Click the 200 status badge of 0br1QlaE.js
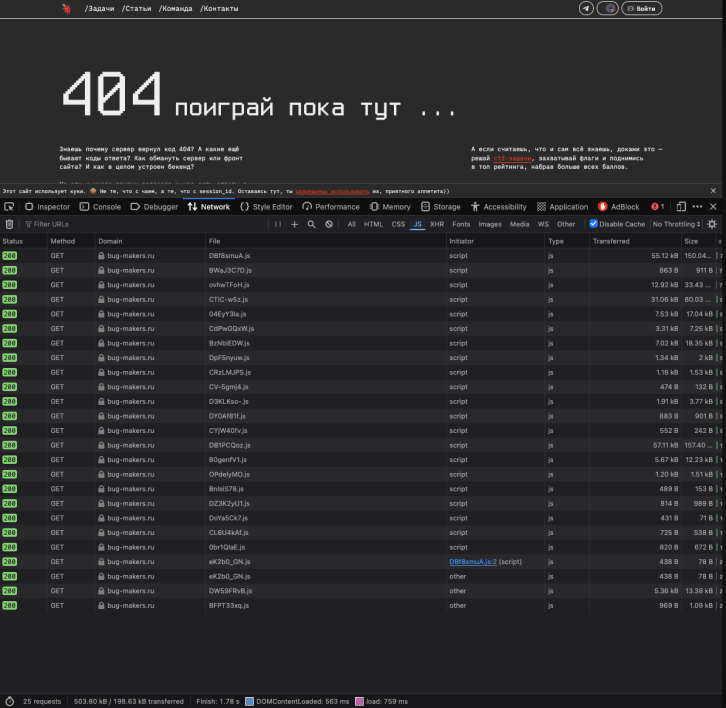 click(x=9, y=547)
